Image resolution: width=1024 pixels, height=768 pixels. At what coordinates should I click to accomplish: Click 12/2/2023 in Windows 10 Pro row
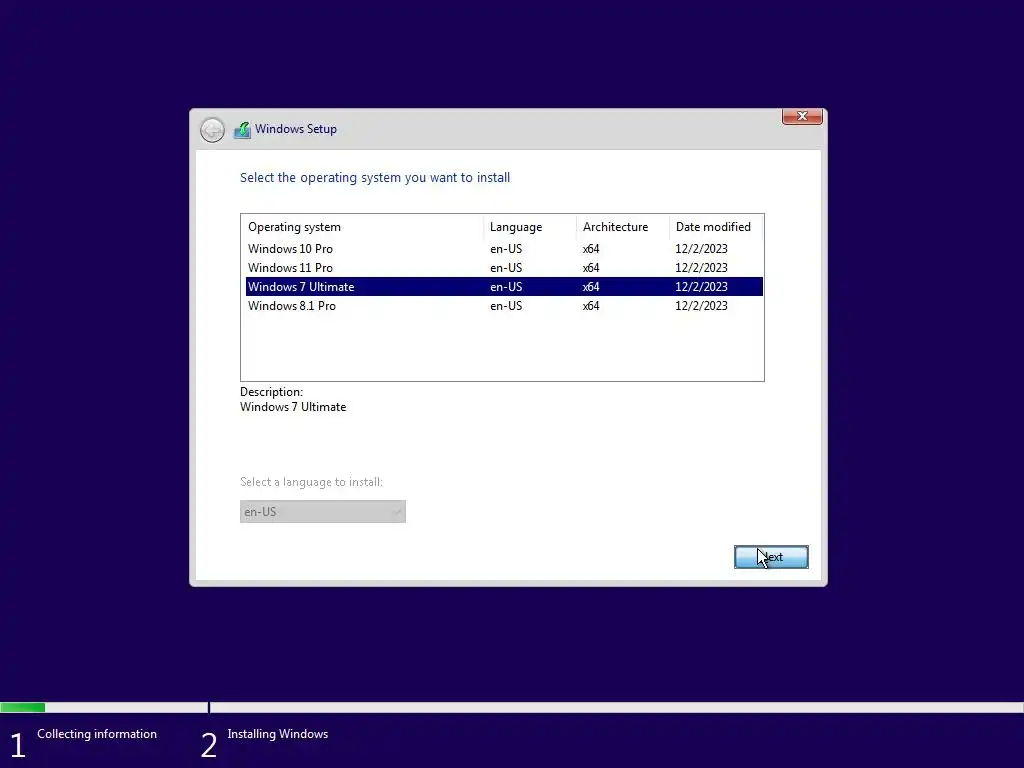[x=701, y=249]
